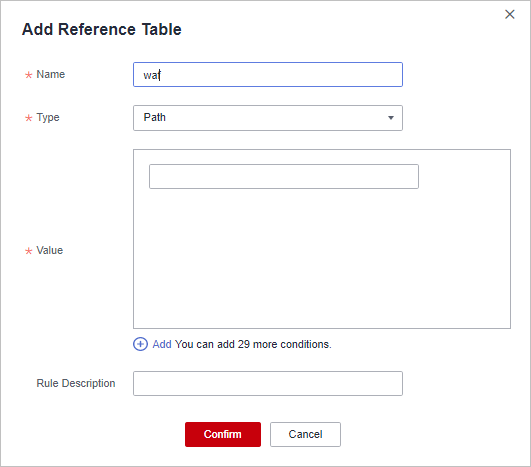Image resolution: width=531 pixels, height=467 pixels.
Task: Click the Add Reference Table heading
Action: click(102, 29)
